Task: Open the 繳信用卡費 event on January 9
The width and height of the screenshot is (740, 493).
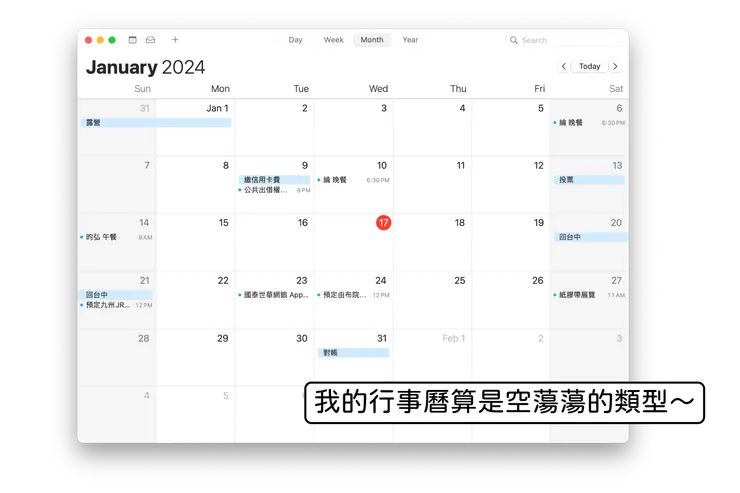Action: [x=274, y=180]
